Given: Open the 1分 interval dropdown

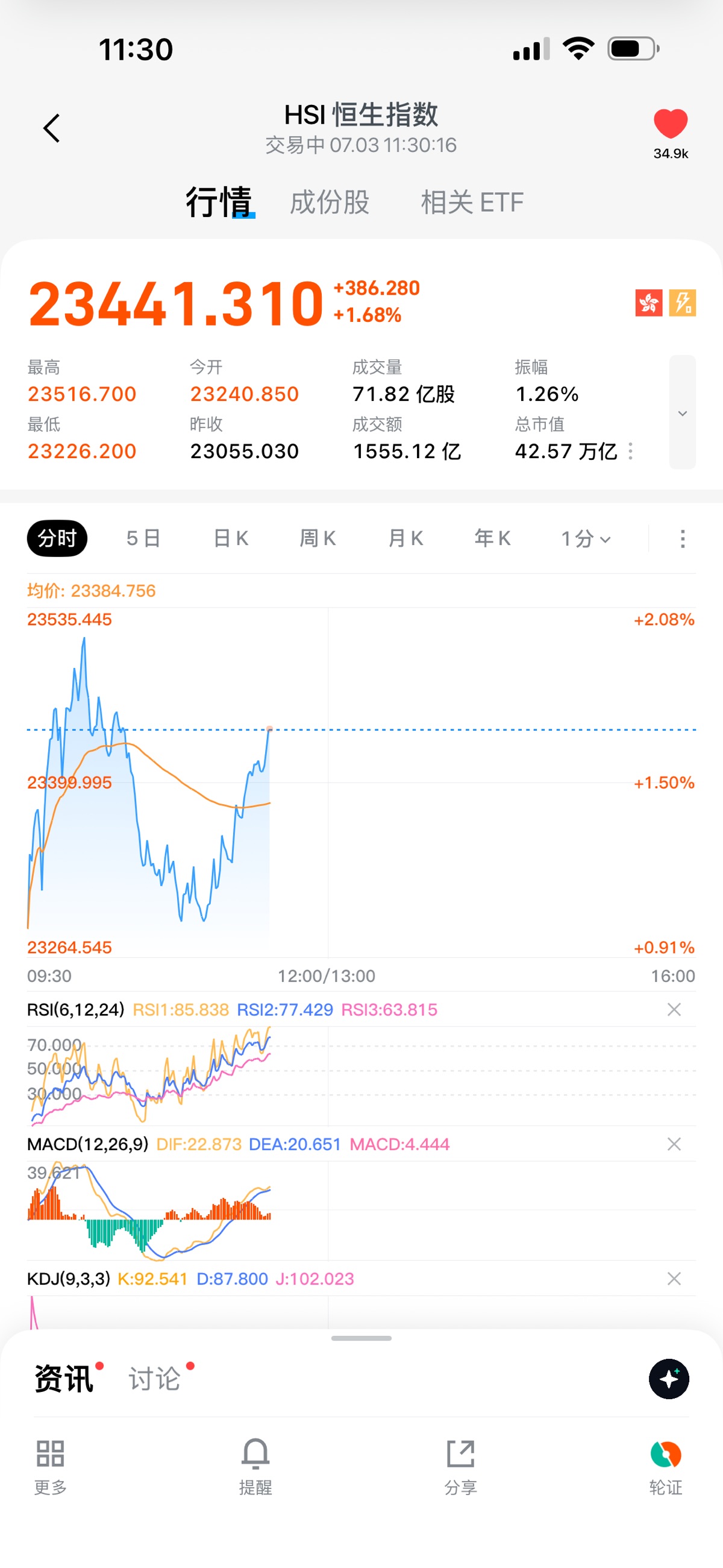Looking at the screenshot, I should coord(586,539).
